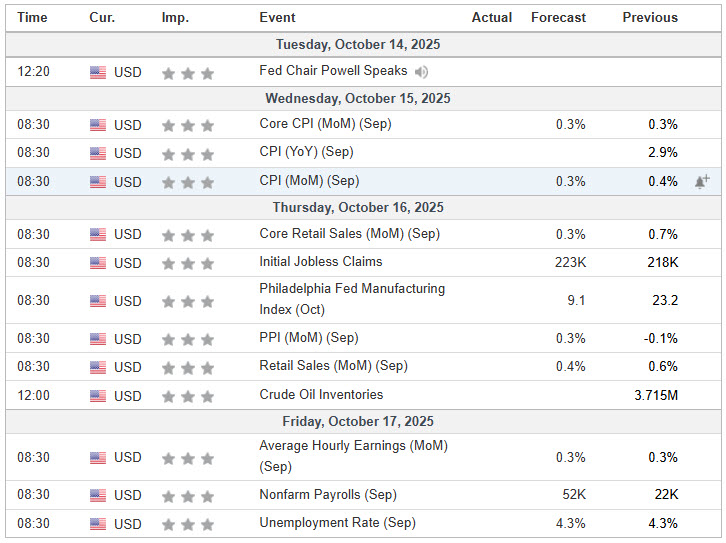
Task: Click the Time column header
Action: (32, 17)
